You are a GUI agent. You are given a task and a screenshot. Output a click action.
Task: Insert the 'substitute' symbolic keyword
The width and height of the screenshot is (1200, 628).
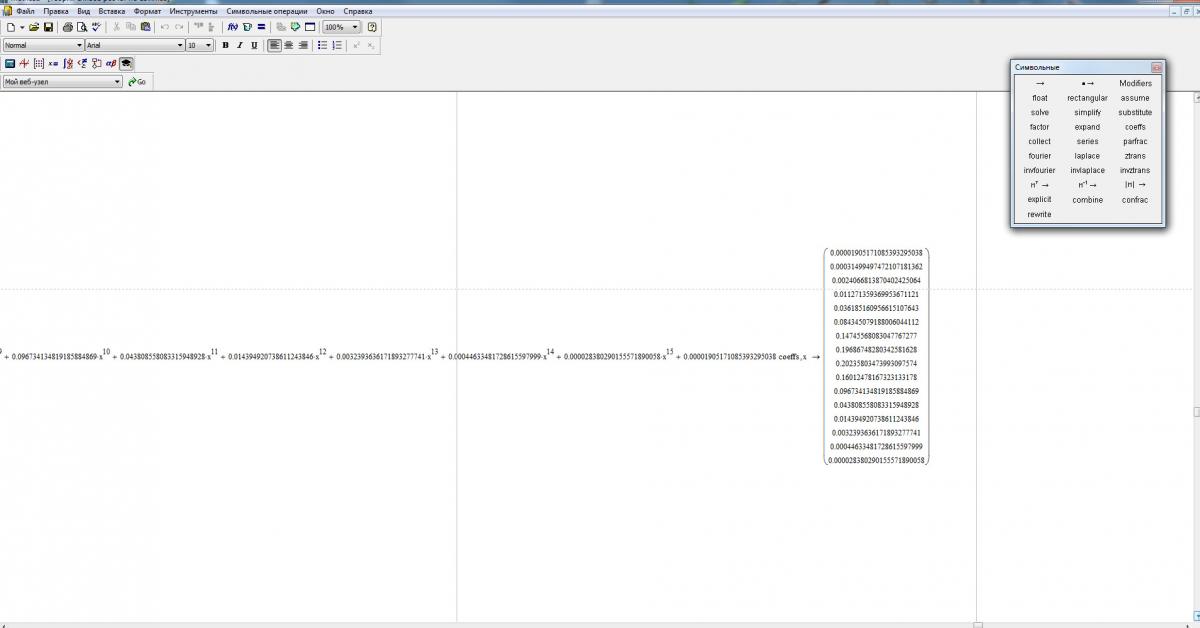click(x=1135, y=112)
